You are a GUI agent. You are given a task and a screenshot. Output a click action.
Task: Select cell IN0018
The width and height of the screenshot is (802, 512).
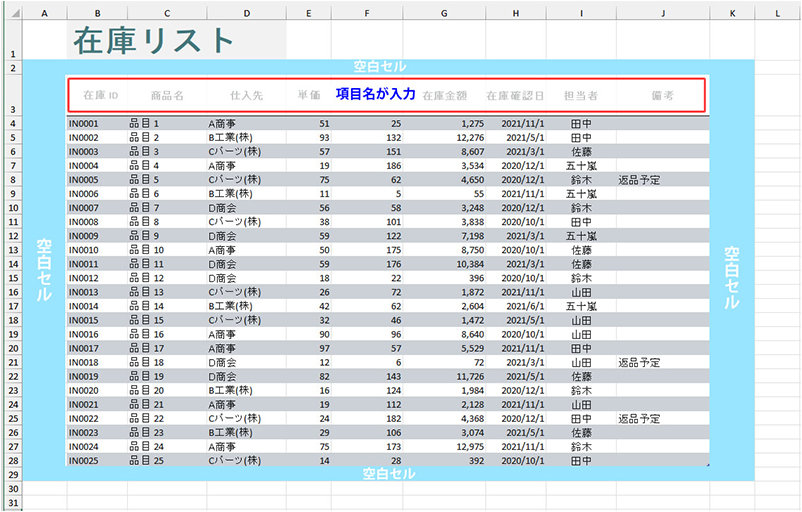coord(97,363)
